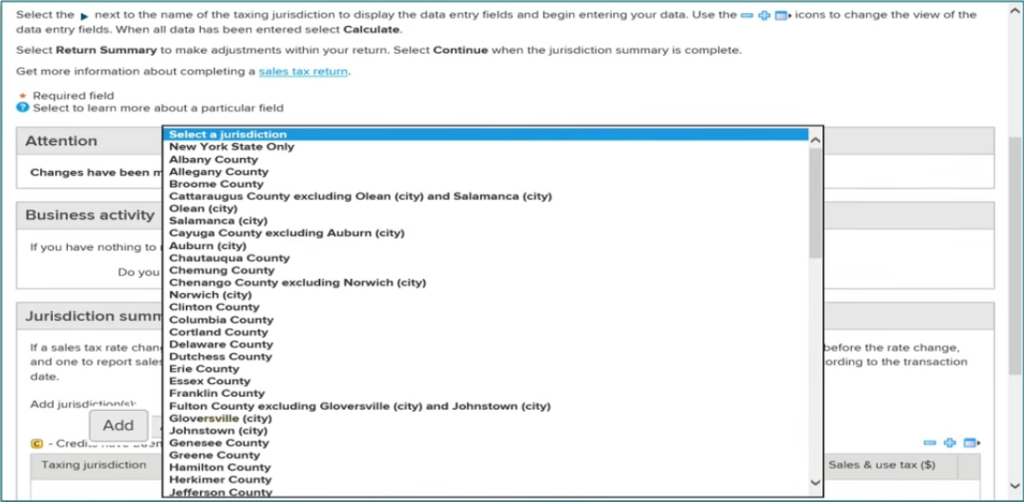Click the minus collapse icon above the Sales & use tax column
The width and height of the screenshot is (1024, 502).
930,443
